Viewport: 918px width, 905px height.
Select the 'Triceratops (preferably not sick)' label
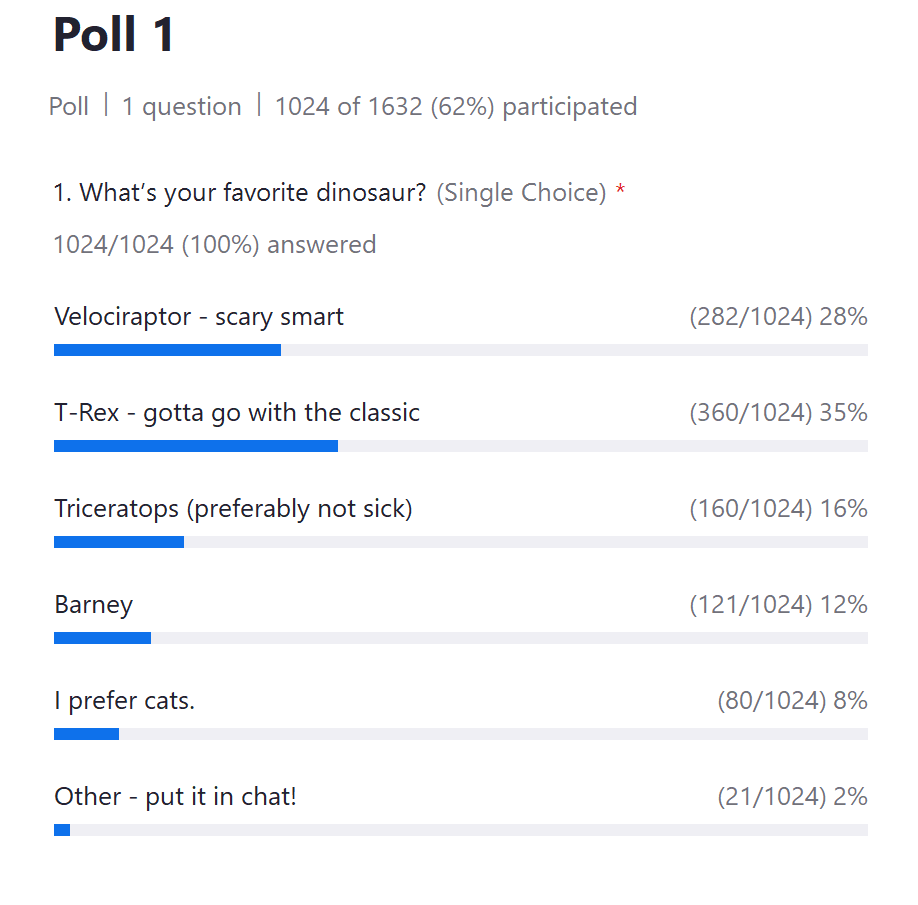coord(233,509)
